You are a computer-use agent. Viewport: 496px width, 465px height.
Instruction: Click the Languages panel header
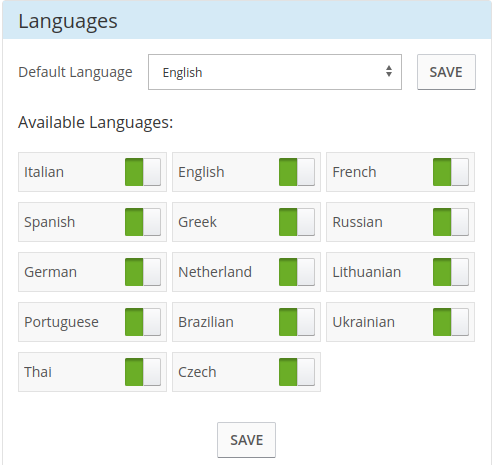(247, 20)
